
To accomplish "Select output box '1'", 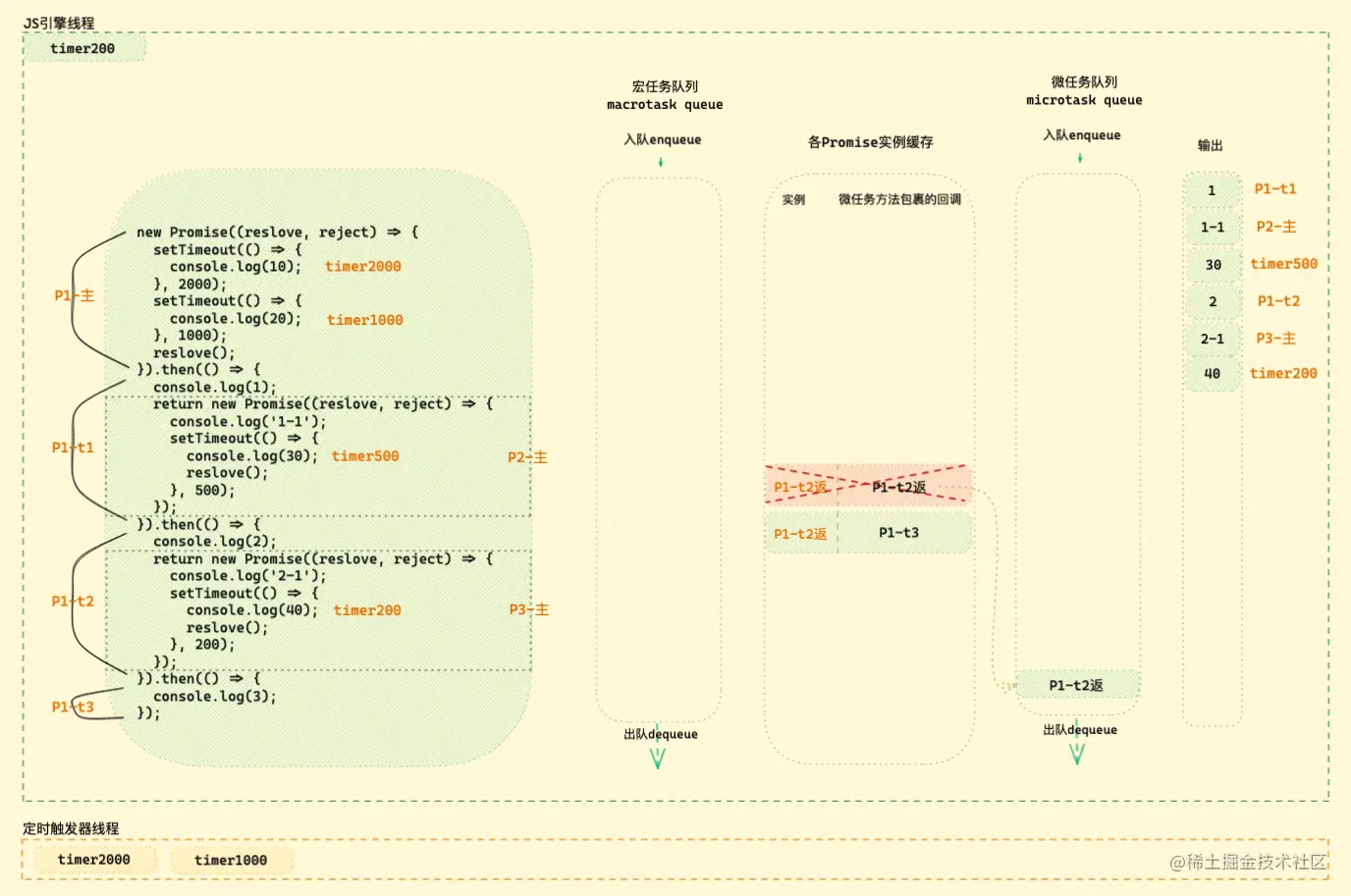I will (1212, 190).
